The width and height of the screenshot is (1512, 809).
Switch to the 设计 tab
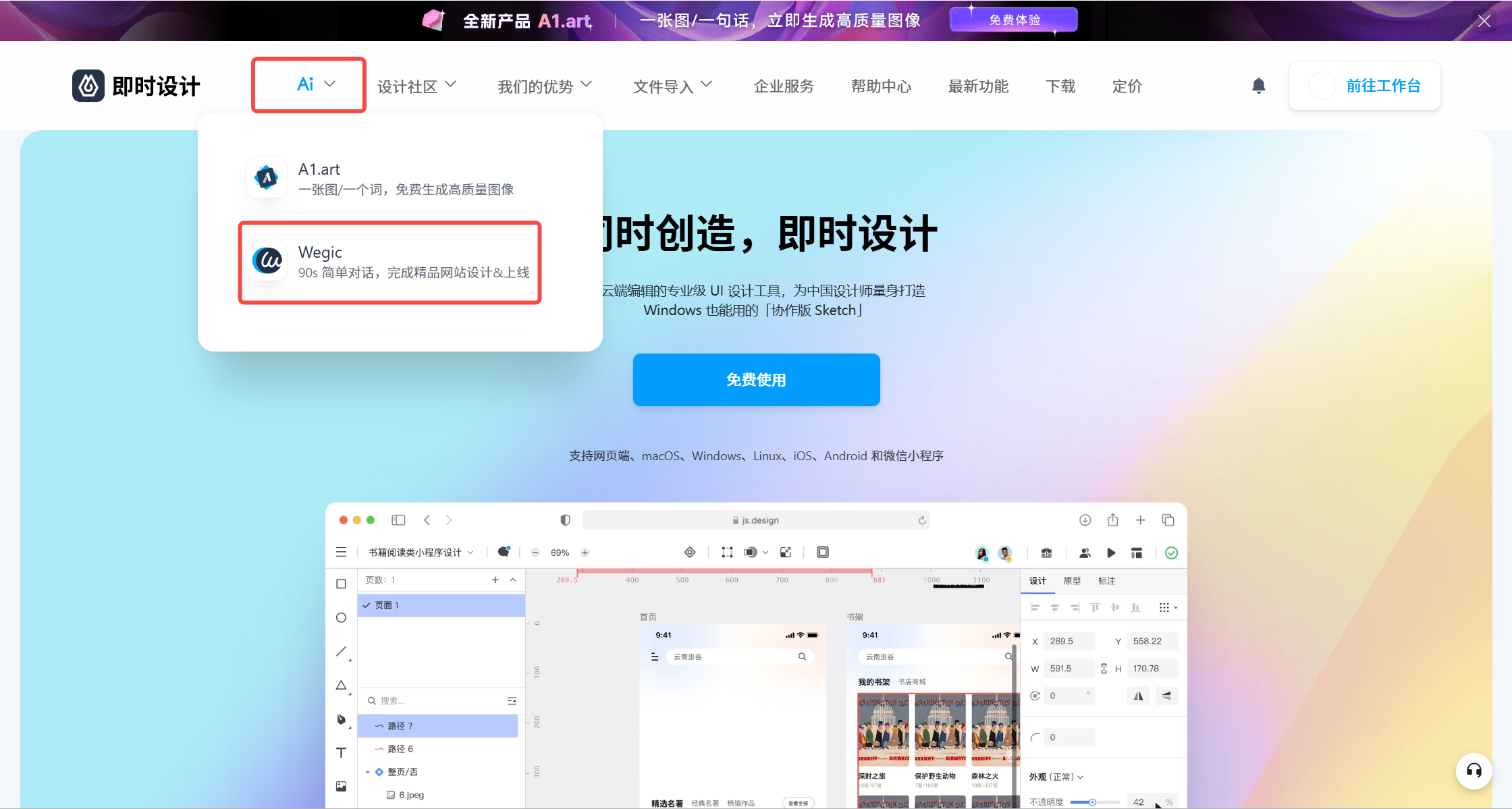pyautogui.click(x=1037, y=580)
